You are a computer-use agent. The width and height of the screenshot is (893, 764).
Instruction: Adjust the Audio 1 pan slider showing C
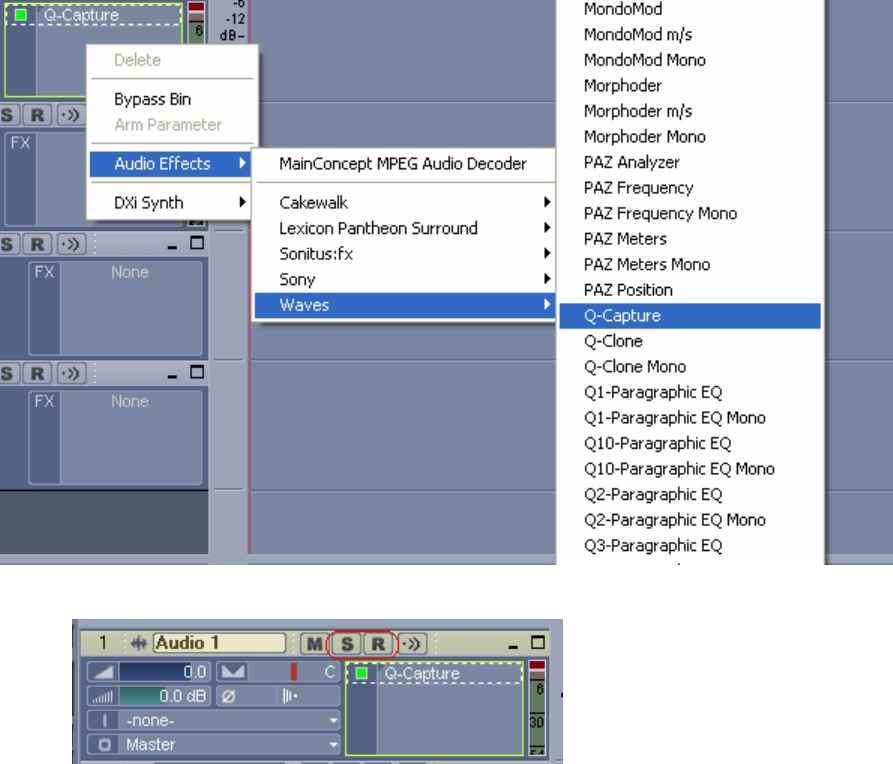point(293,672)
